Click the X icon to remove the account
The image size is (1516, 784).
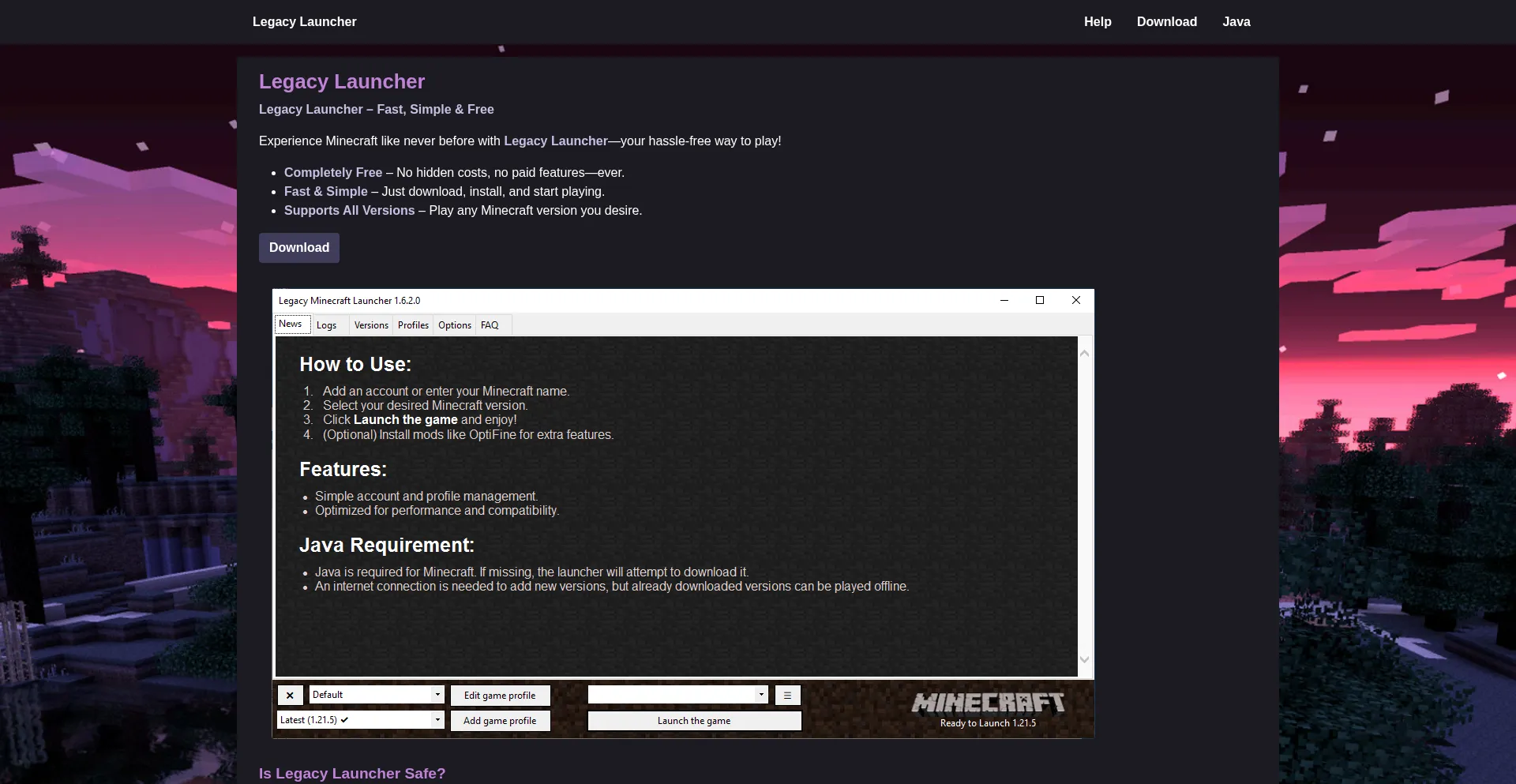tap(290, 695)
